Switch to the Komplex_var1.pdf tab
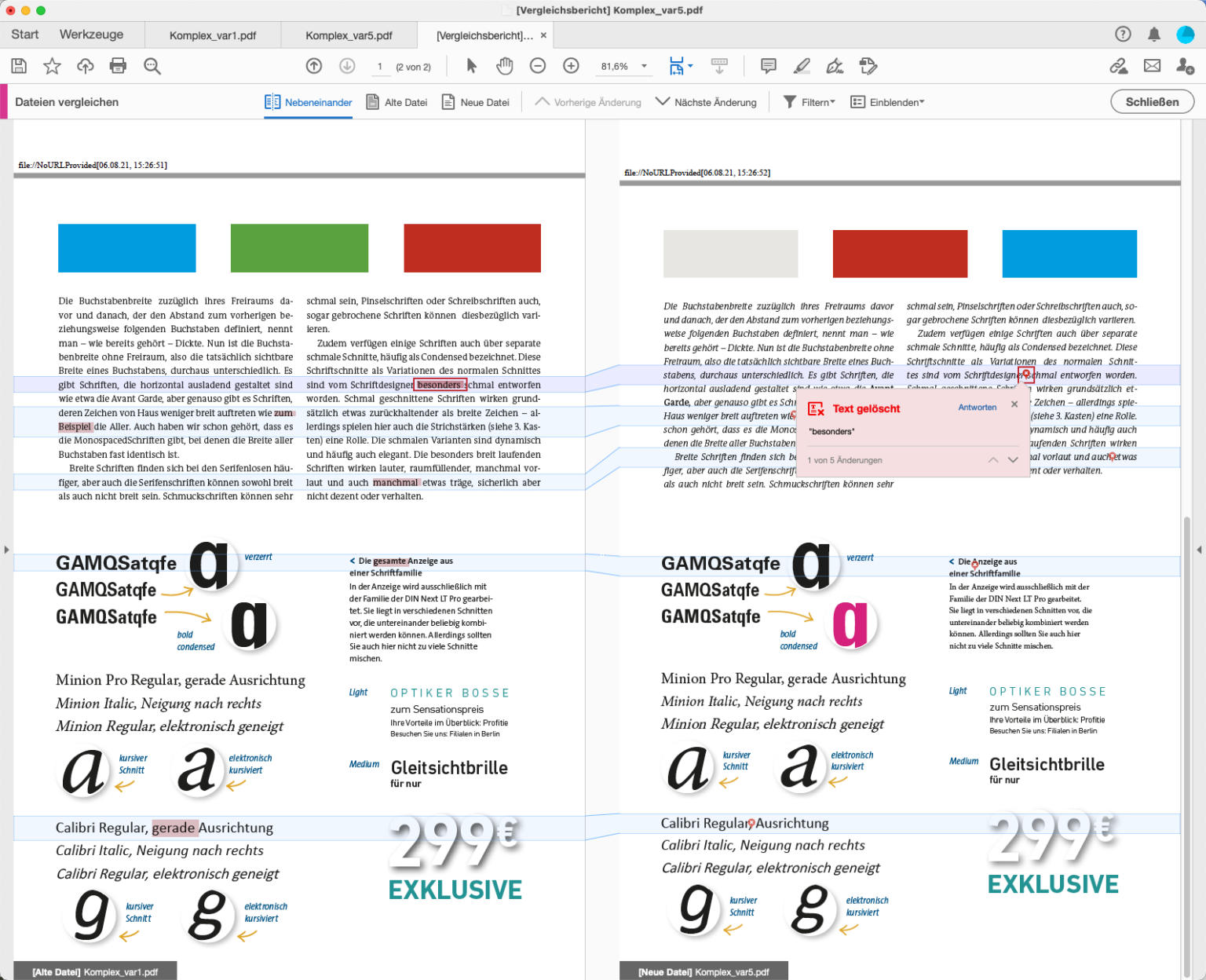This screenshot has width=1206, height=980. tap(213, 35)
